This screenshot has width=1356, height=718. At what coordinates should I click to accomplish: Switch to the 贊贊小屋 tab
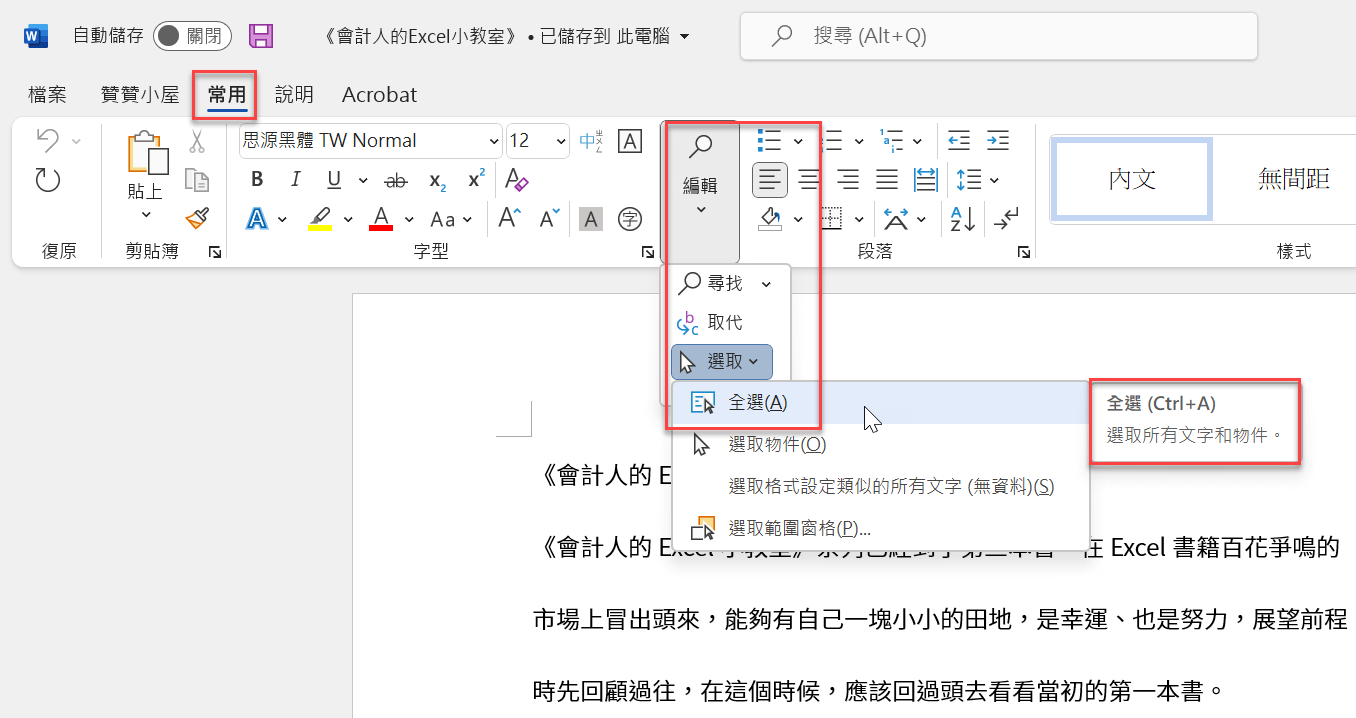pos(140,95)
